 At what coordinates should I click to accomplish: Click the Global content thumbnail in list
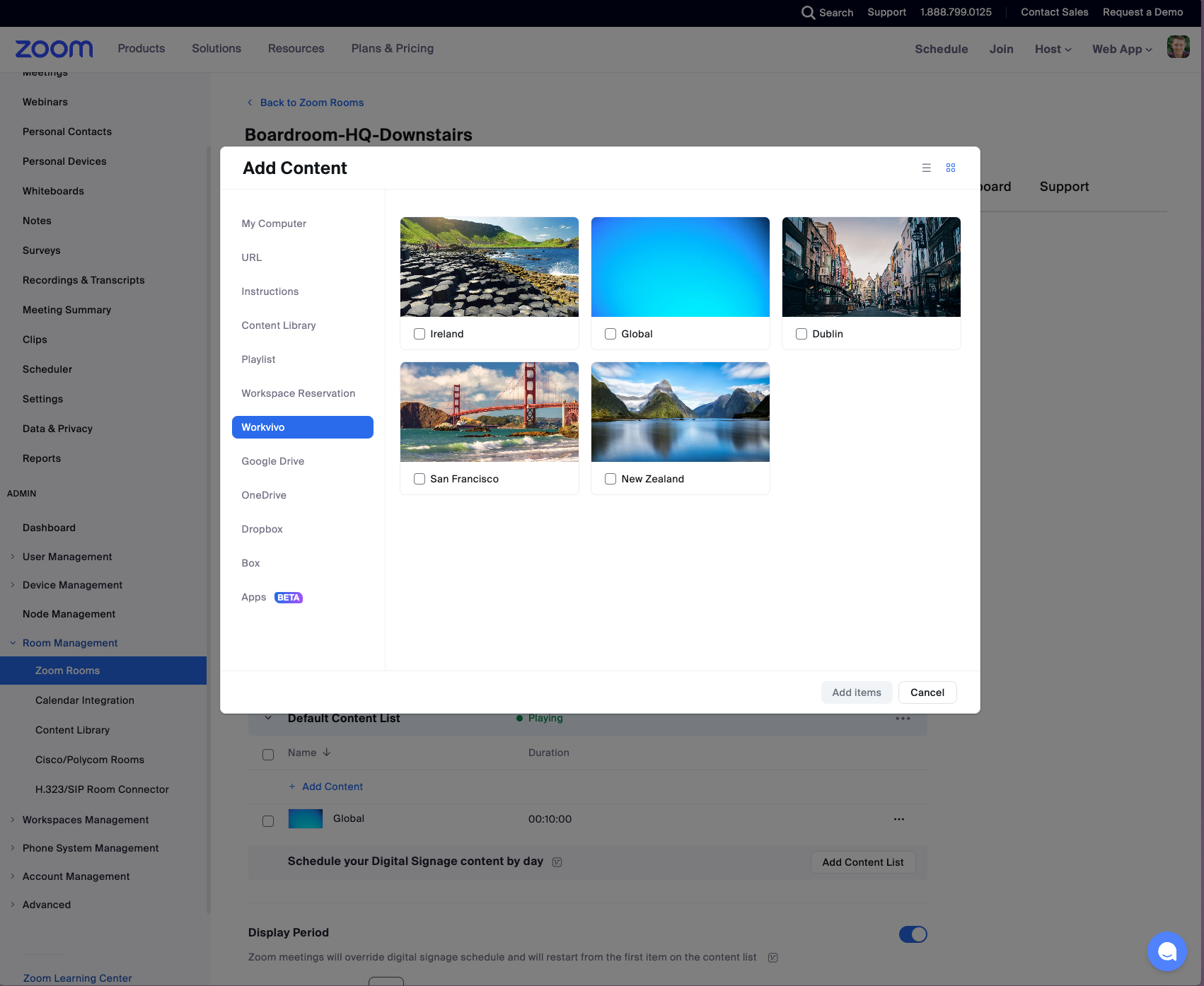(306, 819)
